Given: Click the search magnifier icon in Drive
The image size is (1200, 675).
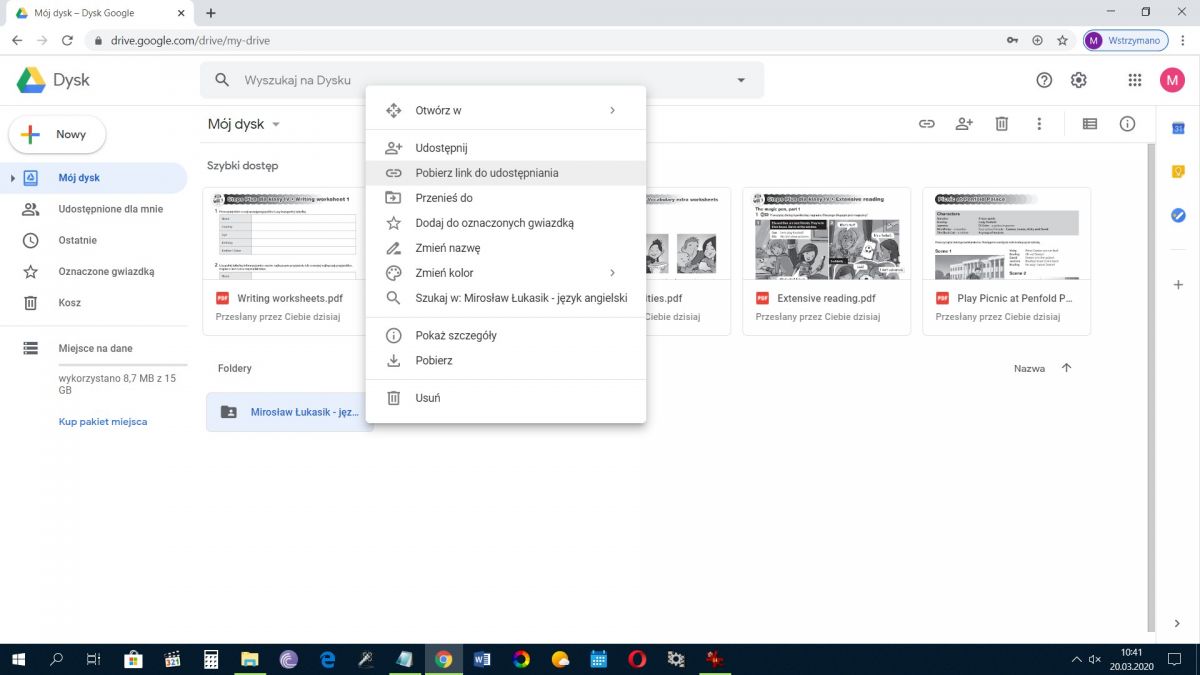Looking at the screenshot, I should coord(223,80).
